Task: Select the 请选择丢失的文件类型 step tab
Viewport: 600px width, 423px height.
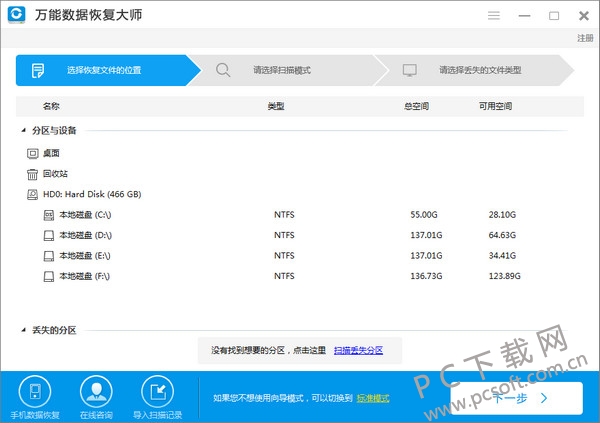Action: pyautogui.click(x=474, y=70)
